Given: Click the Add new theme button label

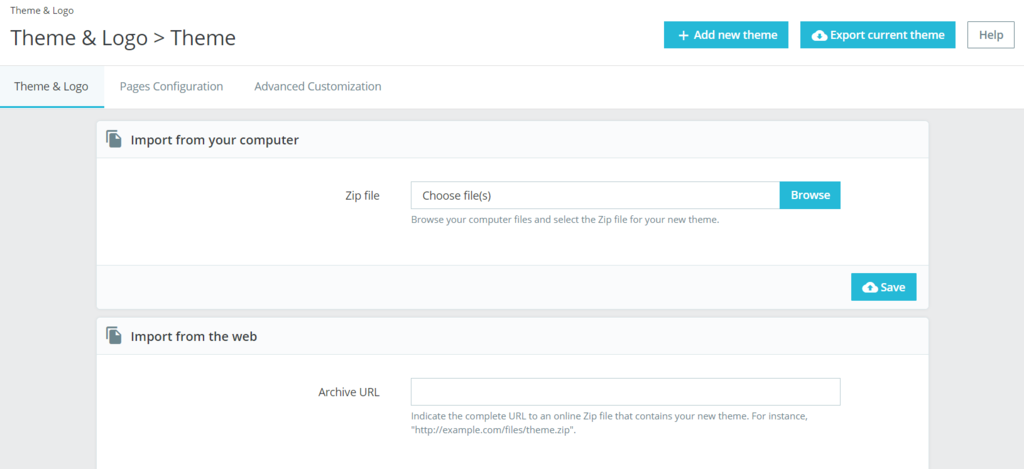Looking at the screenshot, I should [735, 35].
